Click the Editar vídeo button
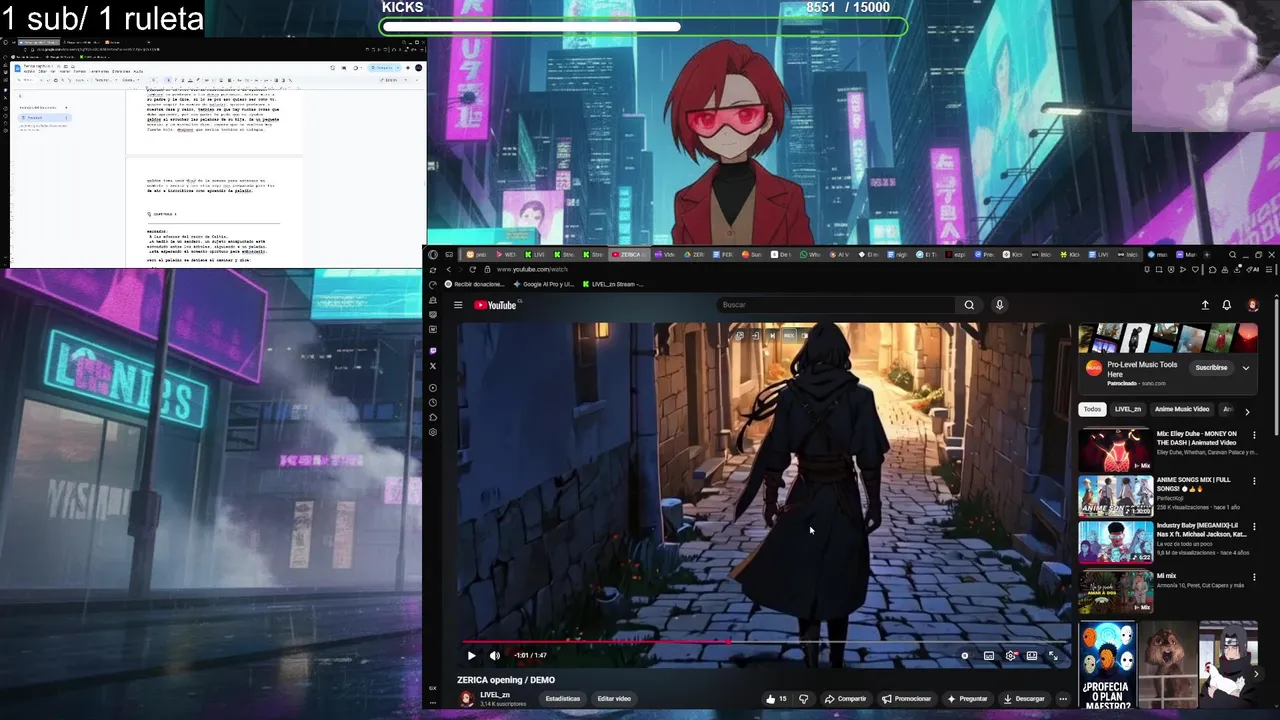 point(614,699)
